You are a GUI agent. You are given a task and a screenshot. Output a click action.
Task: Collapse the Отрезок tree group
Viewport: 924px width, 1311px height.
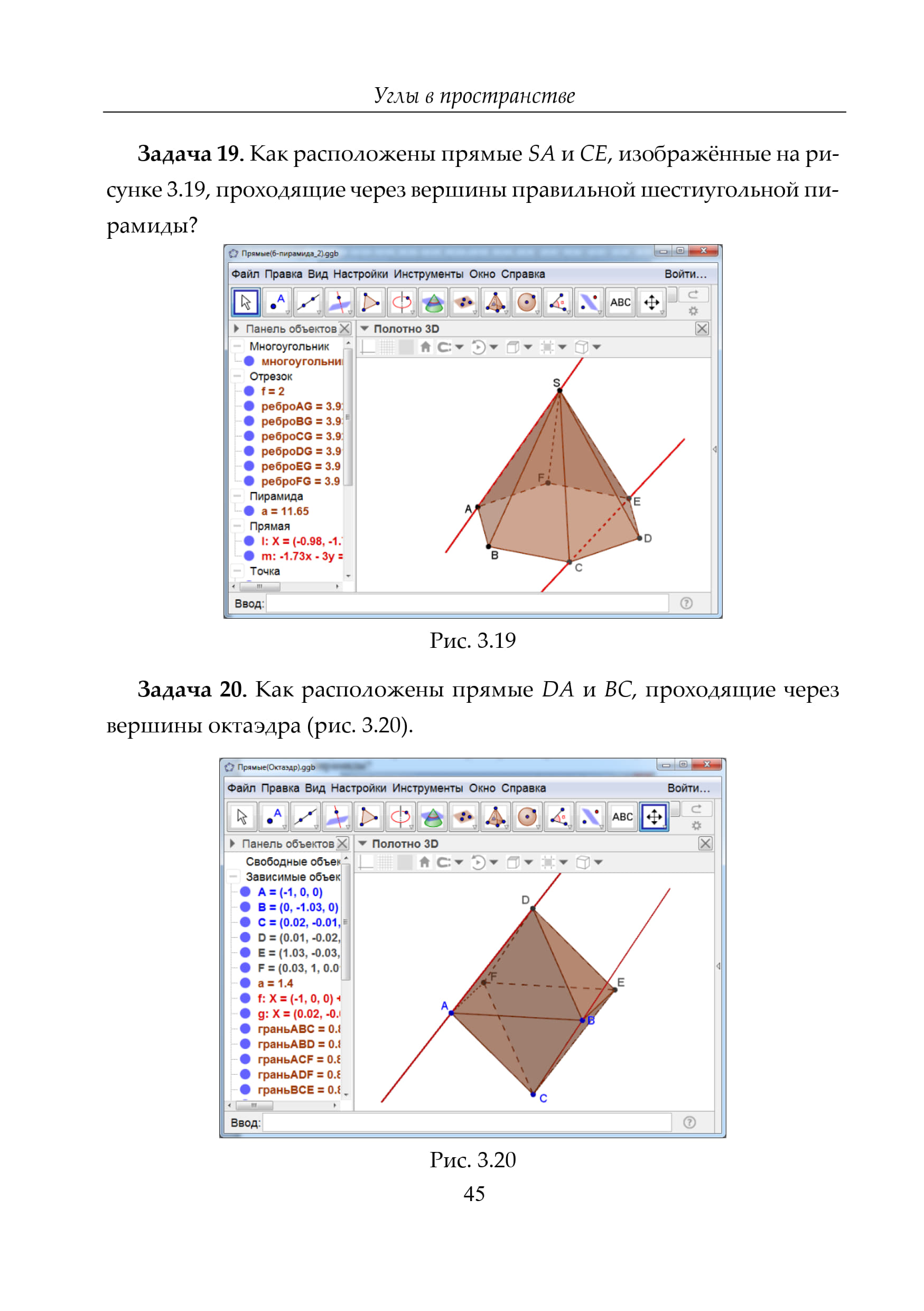237,376
